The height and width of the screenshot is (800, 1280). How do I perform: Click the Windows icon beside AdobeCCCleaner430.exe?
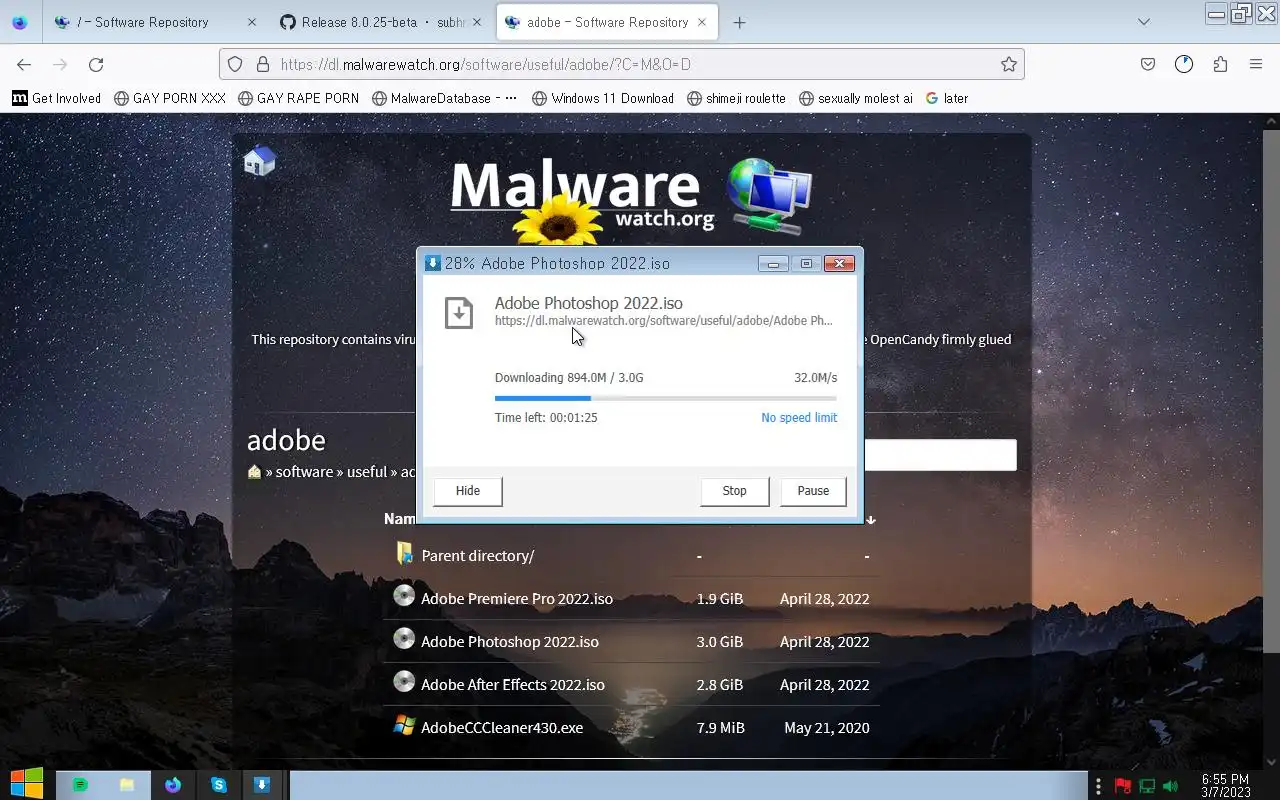click(404, 725)
